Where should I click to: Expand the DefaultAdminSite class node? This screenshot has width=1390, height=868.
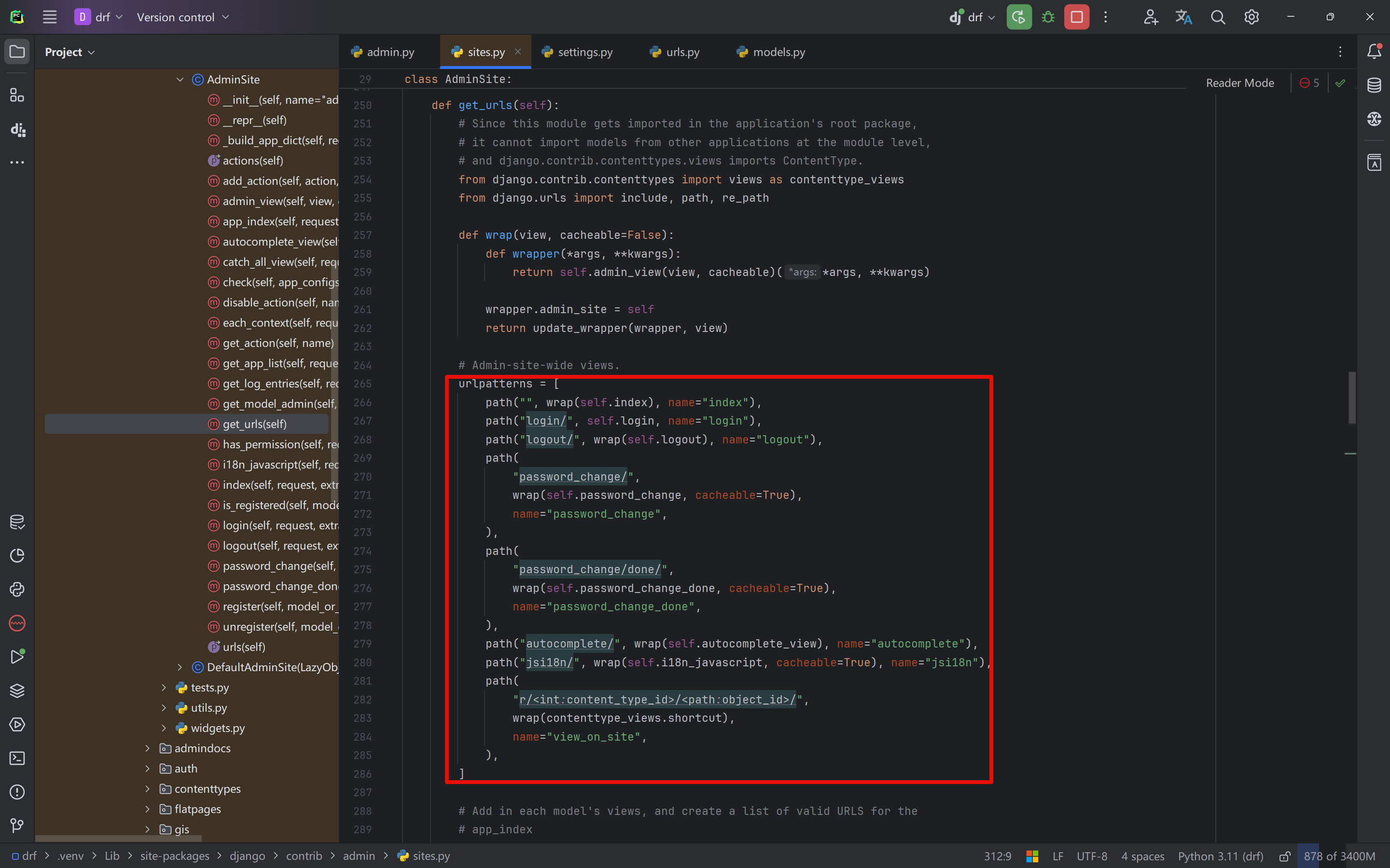180,667
